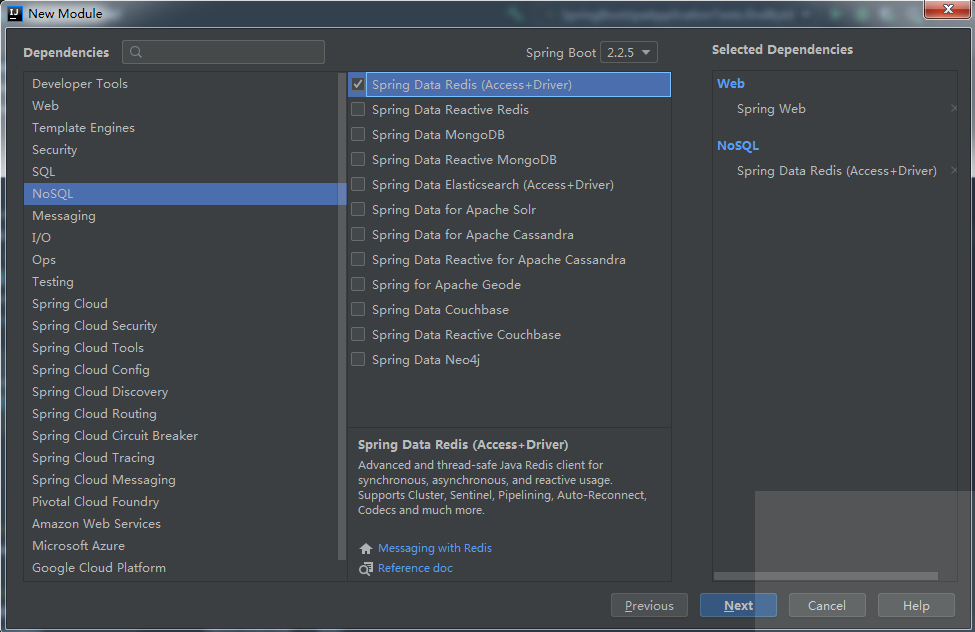The height and width of the screenshot is (632, 975).
Task: Close the New Module dialog window
Action: (944, 11)
